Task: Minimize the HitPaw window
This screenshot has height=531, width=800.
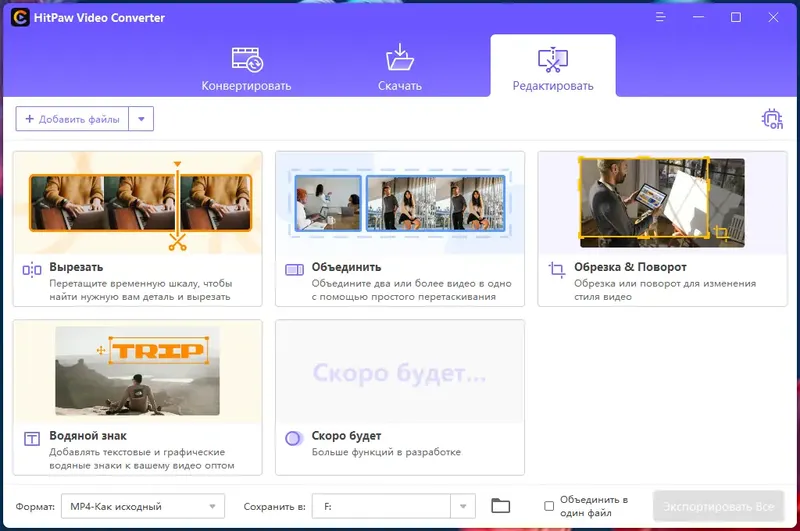Action: (x=698, y=17)
